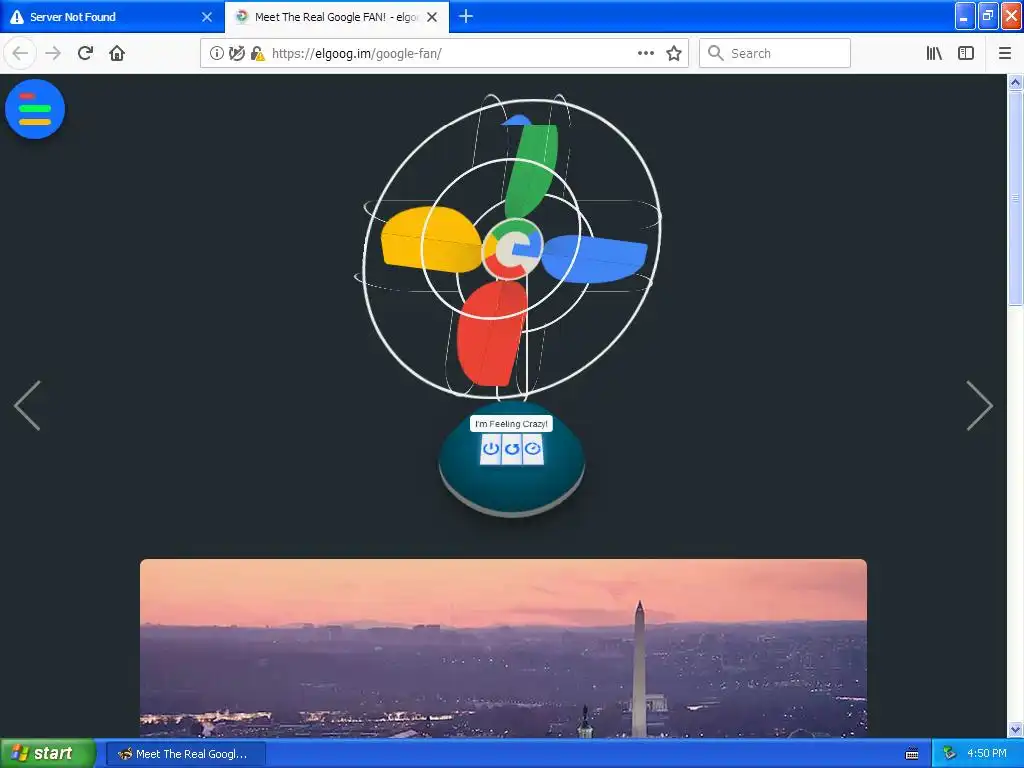This screenshot has width=1024, height=768.
Task: Focus the Search box
Action: [x=775, y=54]
